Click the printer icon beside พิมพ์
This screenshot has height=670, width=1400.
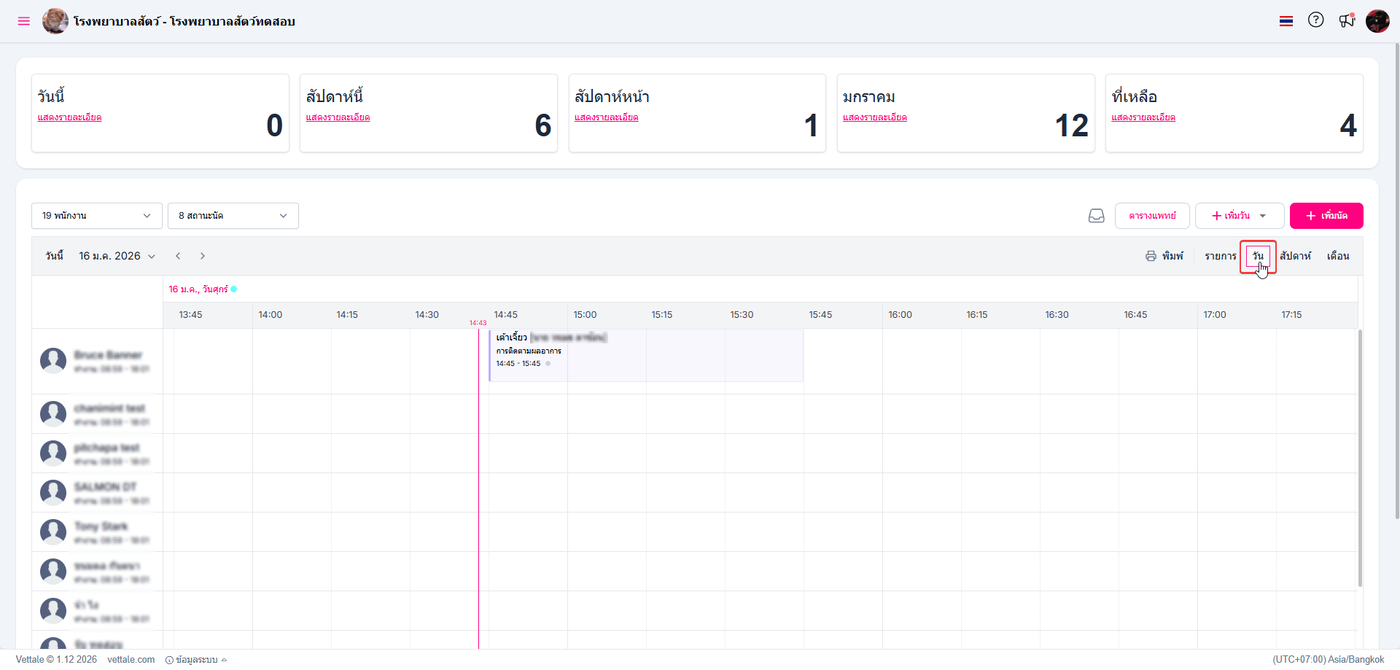pyautogui.click(x=1151, y=256)
